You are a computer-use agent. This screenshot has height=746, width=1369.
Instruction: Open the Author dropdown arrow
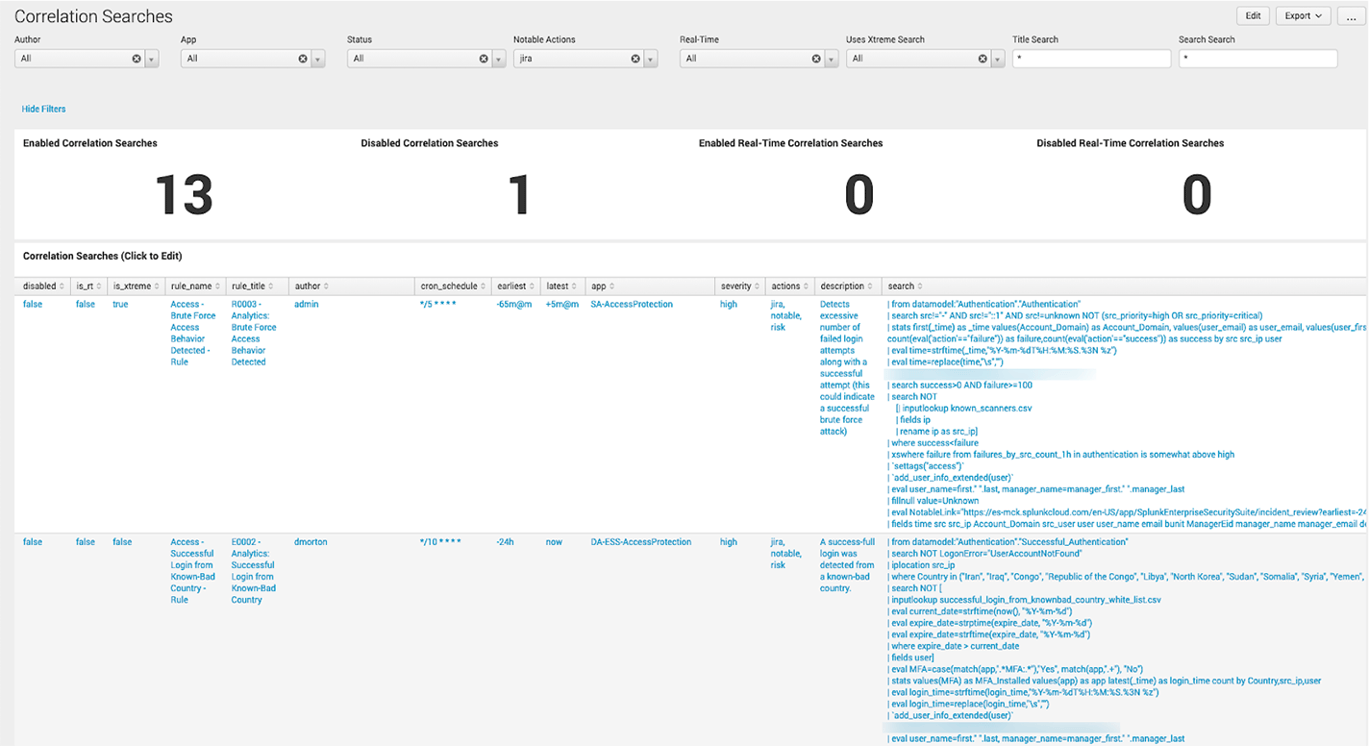point(152,59)
